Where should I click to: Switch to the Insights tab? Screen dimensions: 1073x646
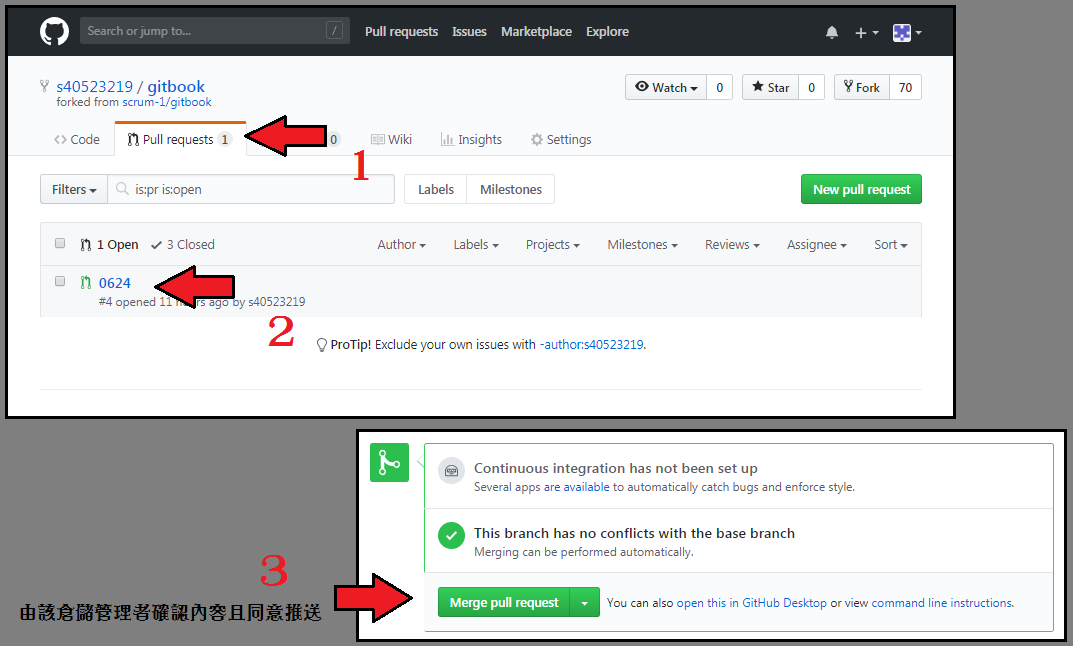coord(471,140)
